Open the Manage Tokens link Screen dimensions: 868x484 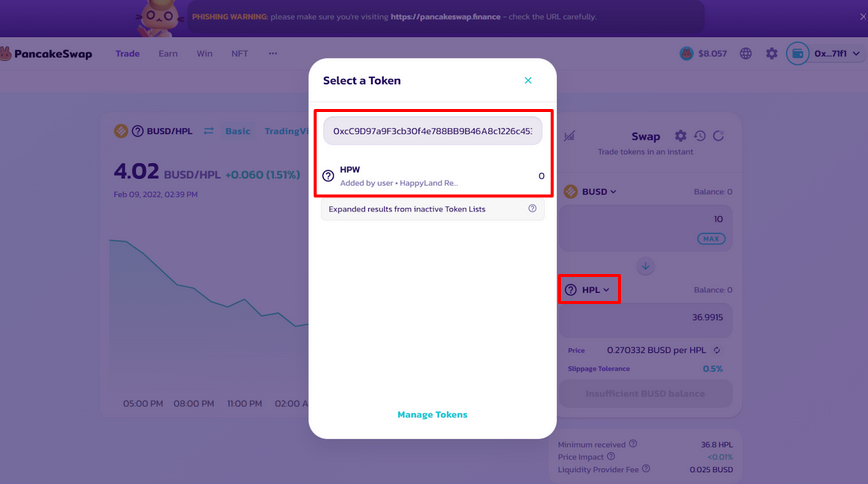tap(432, 414)
